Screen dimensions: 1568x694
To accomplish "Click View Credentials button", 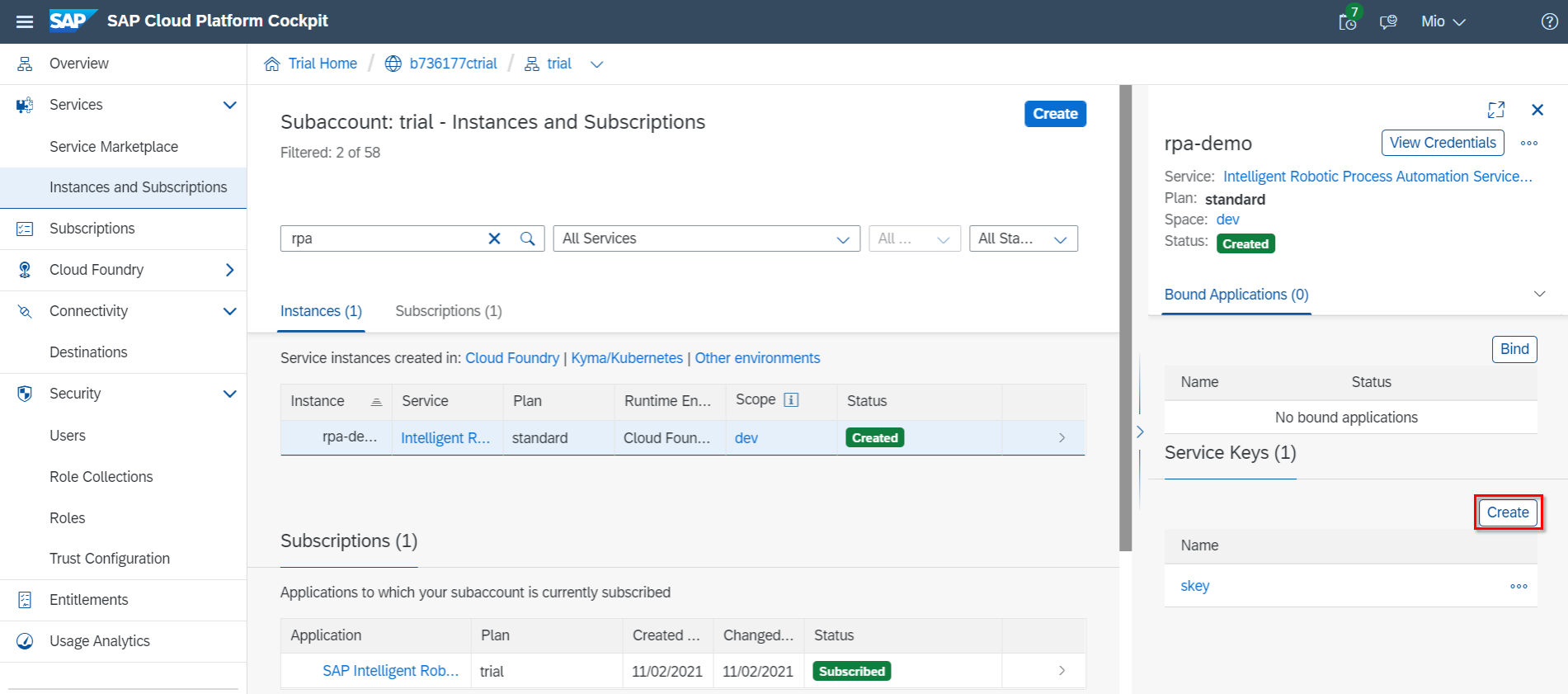I will tap(1443, 143).
